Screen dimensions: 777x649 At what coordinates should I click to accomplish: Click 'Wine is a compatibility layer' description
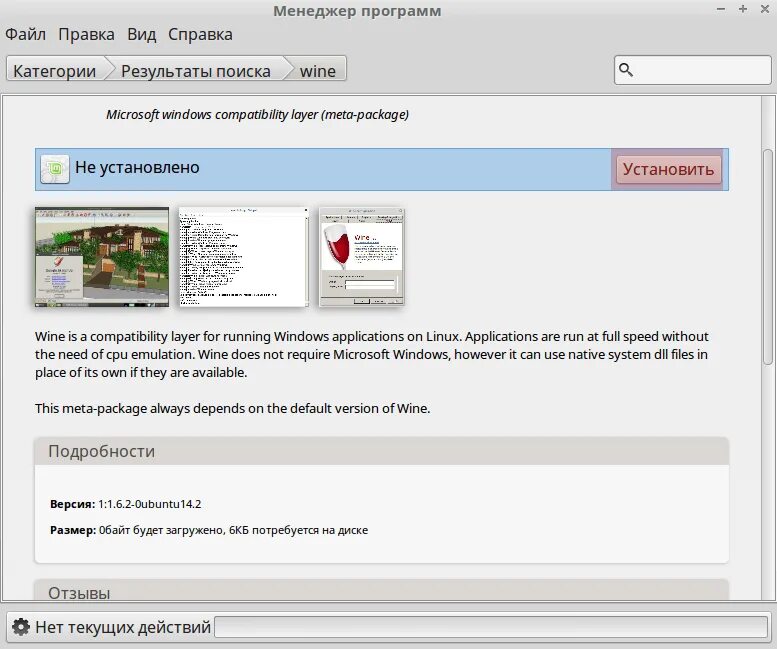[x=372, y=354]
